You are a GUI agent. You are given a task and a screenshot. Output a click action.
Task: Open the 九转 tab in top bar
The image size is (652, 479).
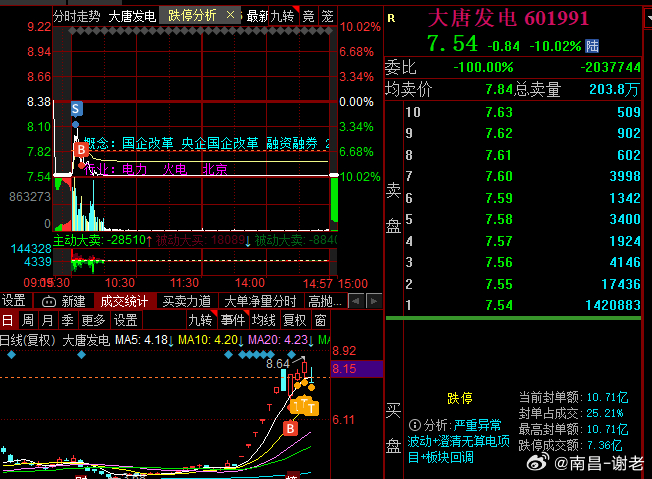[x=282, y=16]
